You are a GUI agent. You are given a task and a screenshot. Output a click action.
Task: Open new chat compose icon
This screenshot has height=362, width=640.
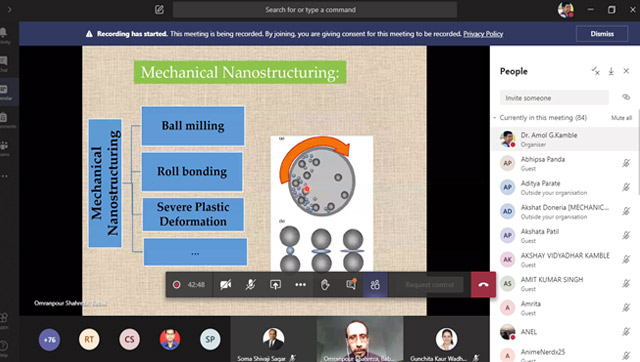click(x=159, y=9)
